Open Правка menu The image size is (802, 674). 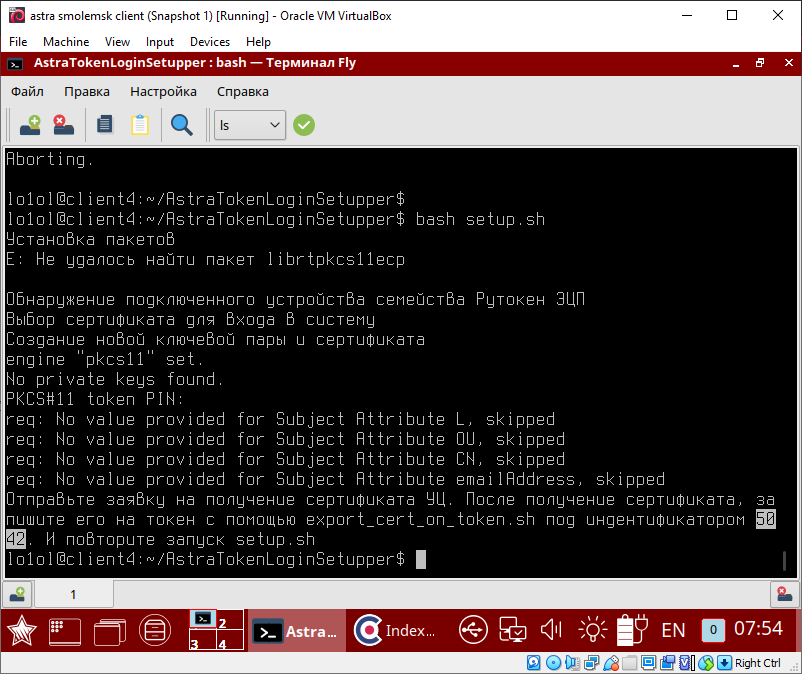87,92
